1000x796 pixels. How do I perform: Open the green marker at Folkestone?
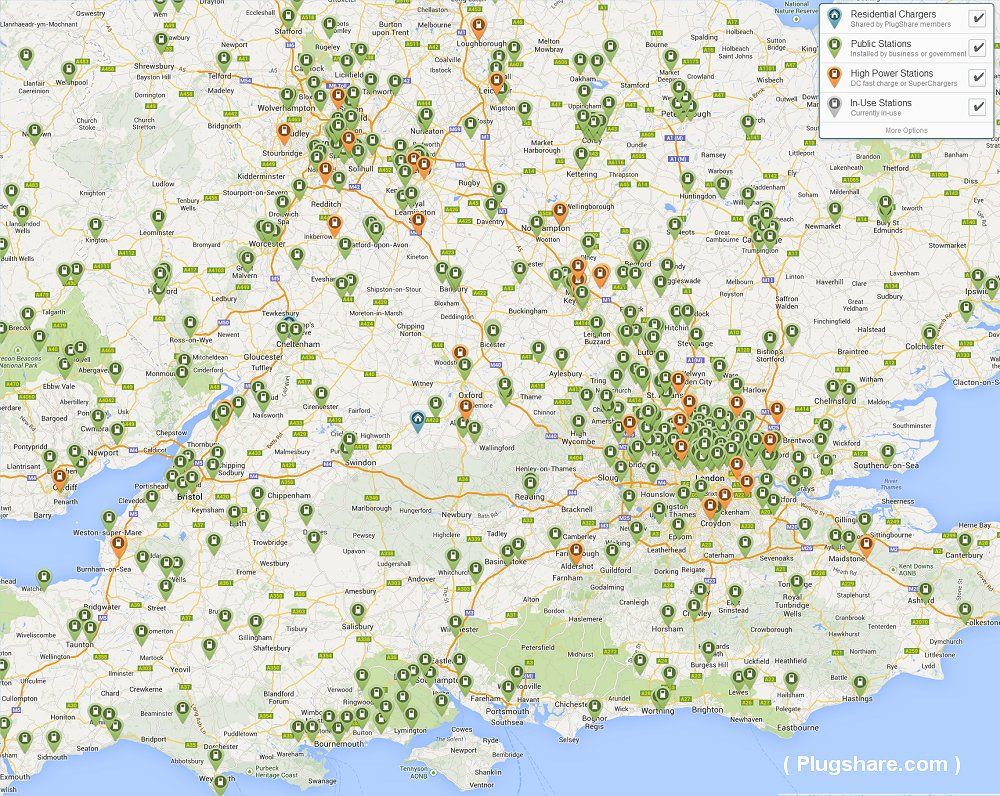964,612
